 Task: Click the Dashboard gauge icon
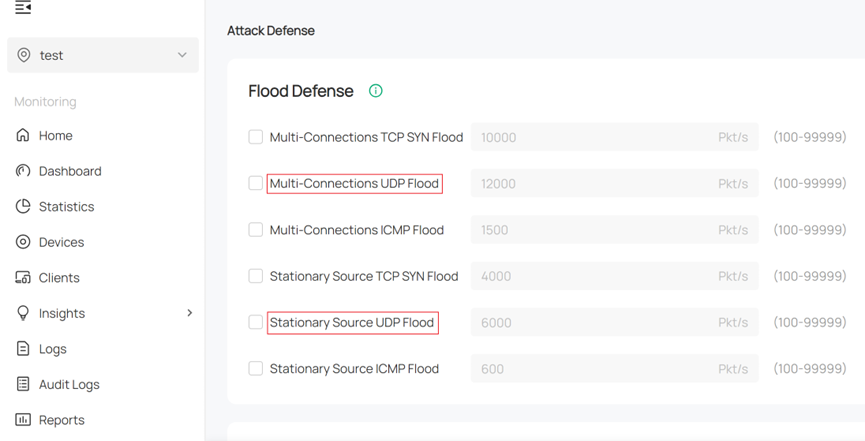pos(23,171)
